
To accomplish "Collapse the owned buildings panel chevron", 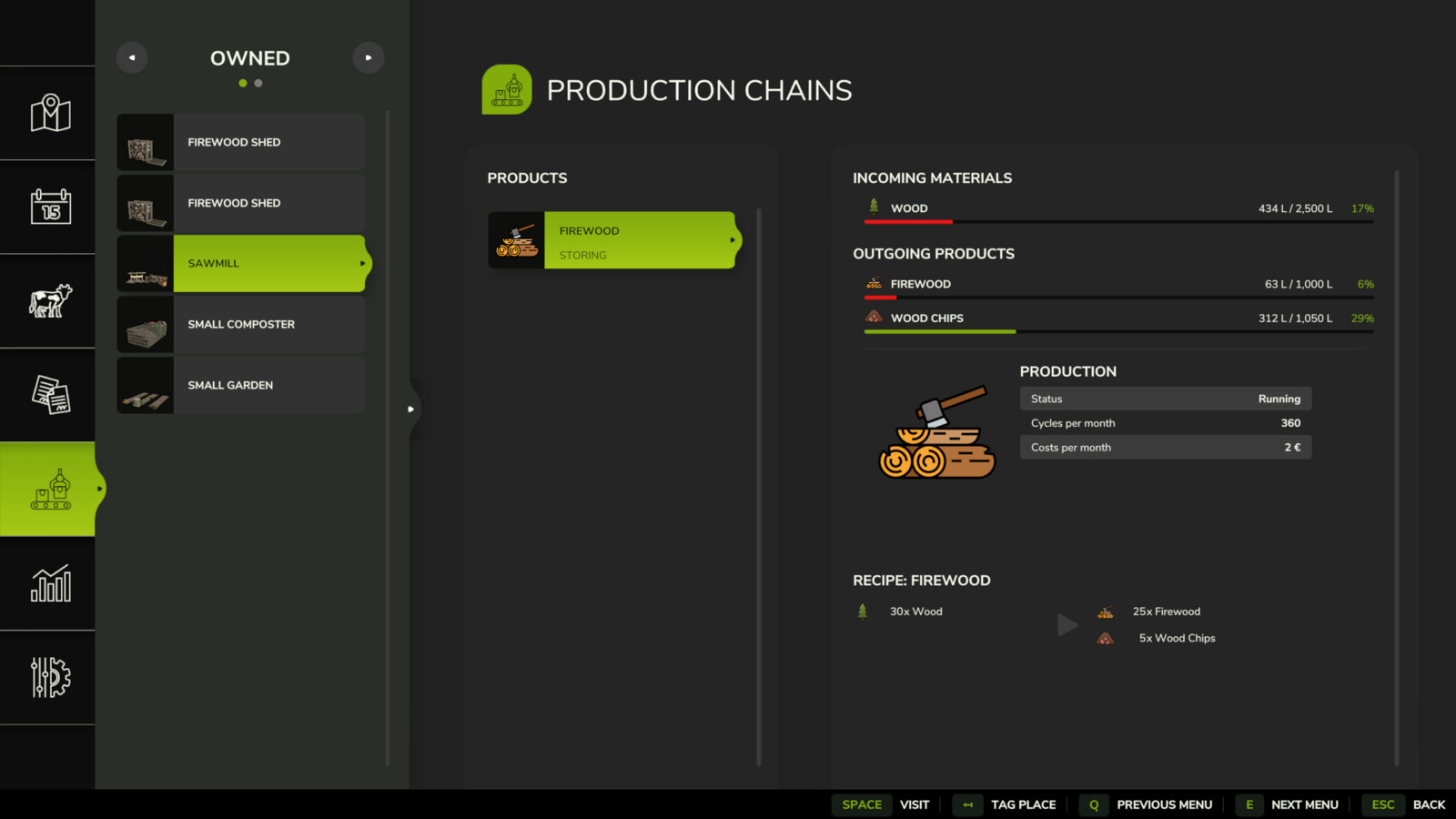I will 411,409.
